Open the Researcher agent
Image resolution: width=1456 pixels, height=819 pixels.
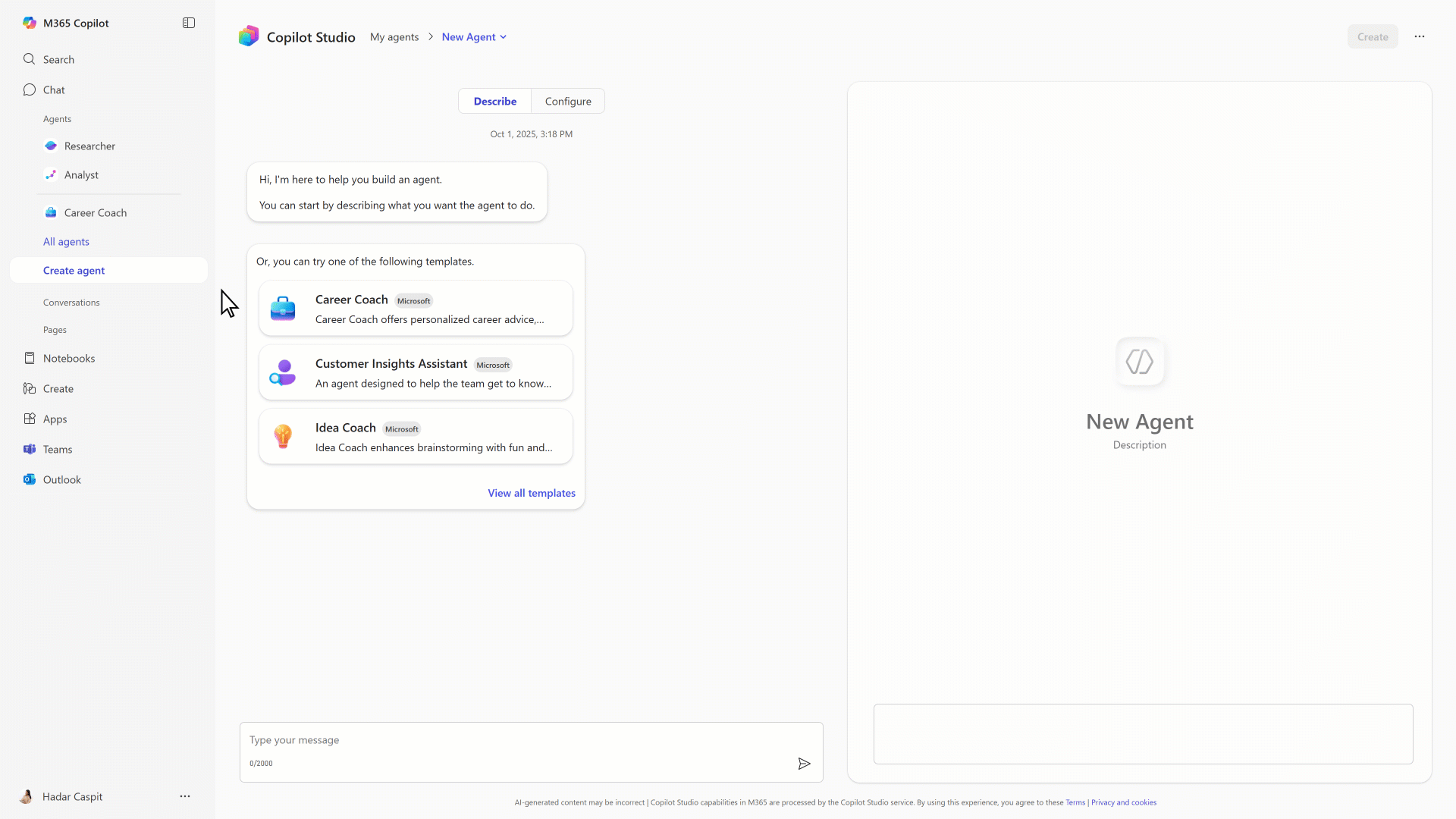pyautogui.click(x=89, y=146)
